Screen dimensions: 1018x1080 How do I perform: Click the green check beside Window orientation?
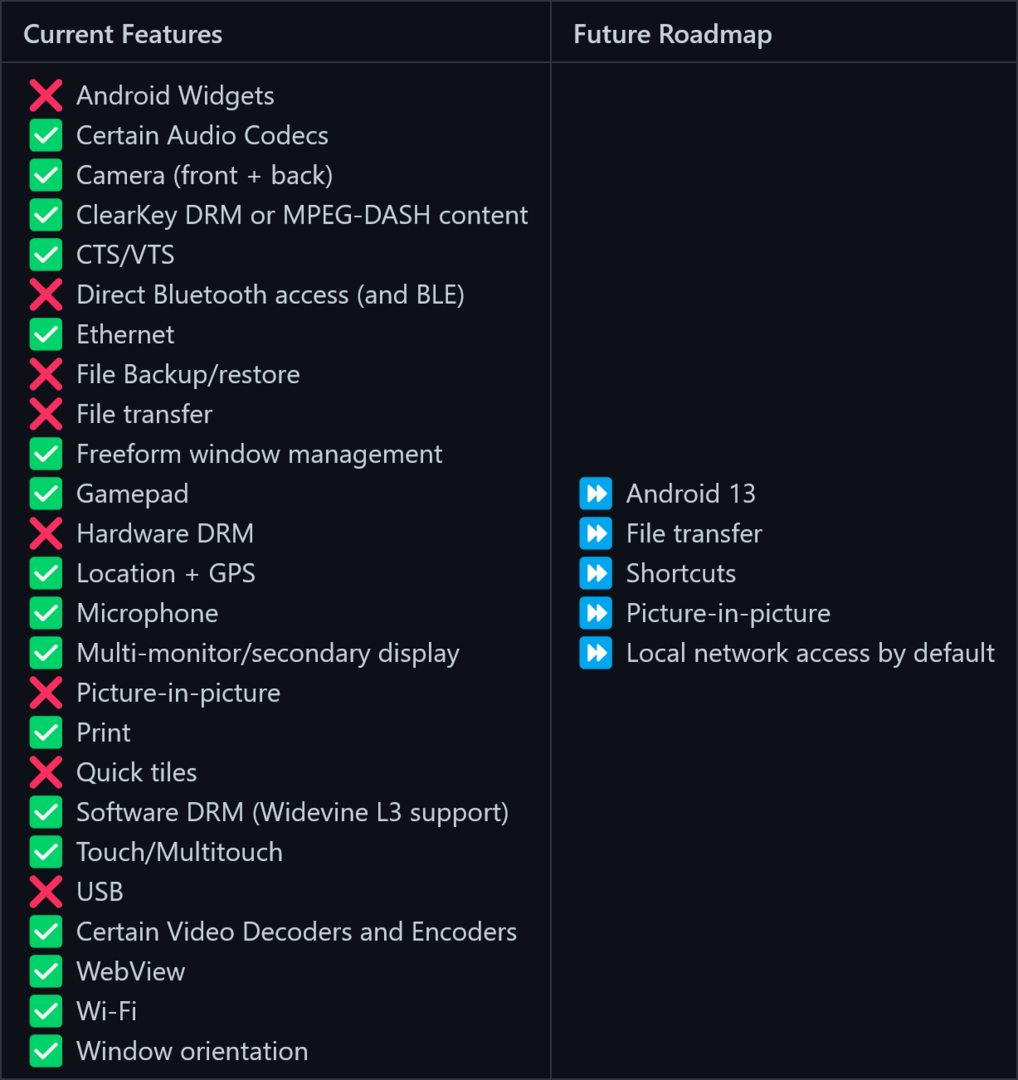point(46,1052)
